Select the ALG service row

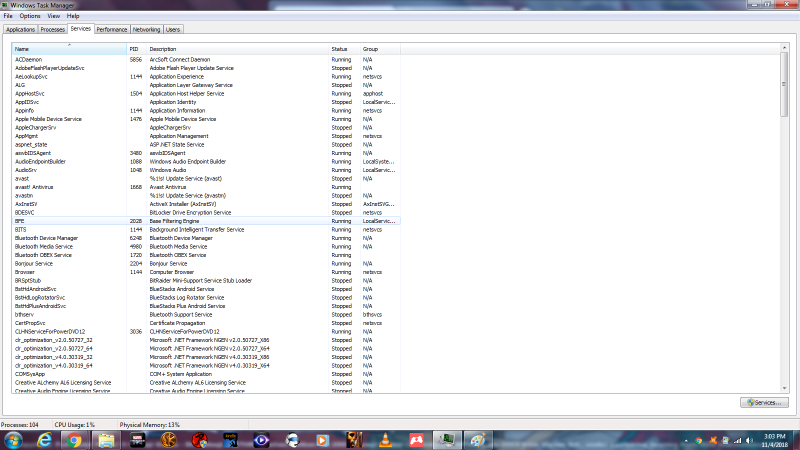[x=206, y=85]
